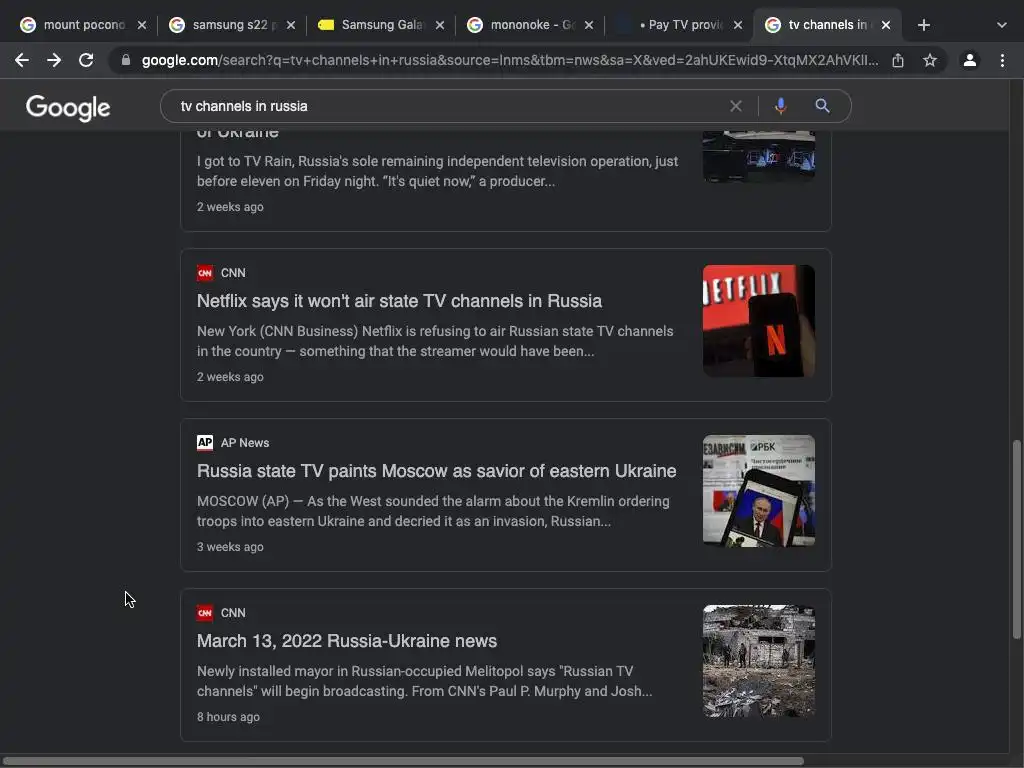
Task: Close the 'mount pocono' tab
Action: click(142, 25)
